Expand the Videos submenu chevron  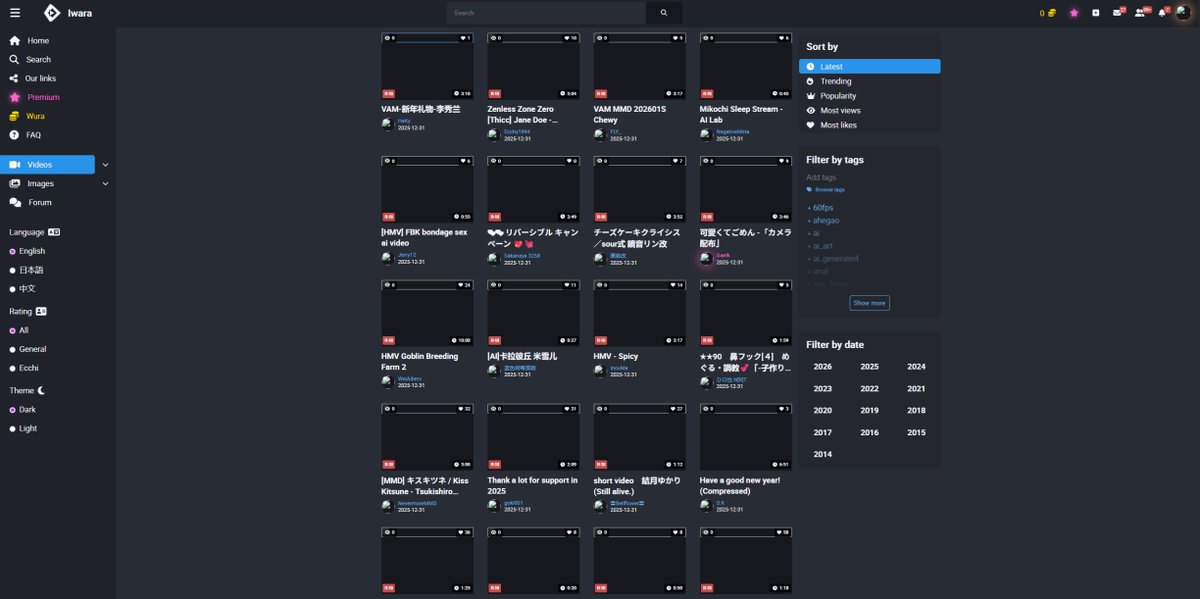pyautogui.click(x=105, y=164)
